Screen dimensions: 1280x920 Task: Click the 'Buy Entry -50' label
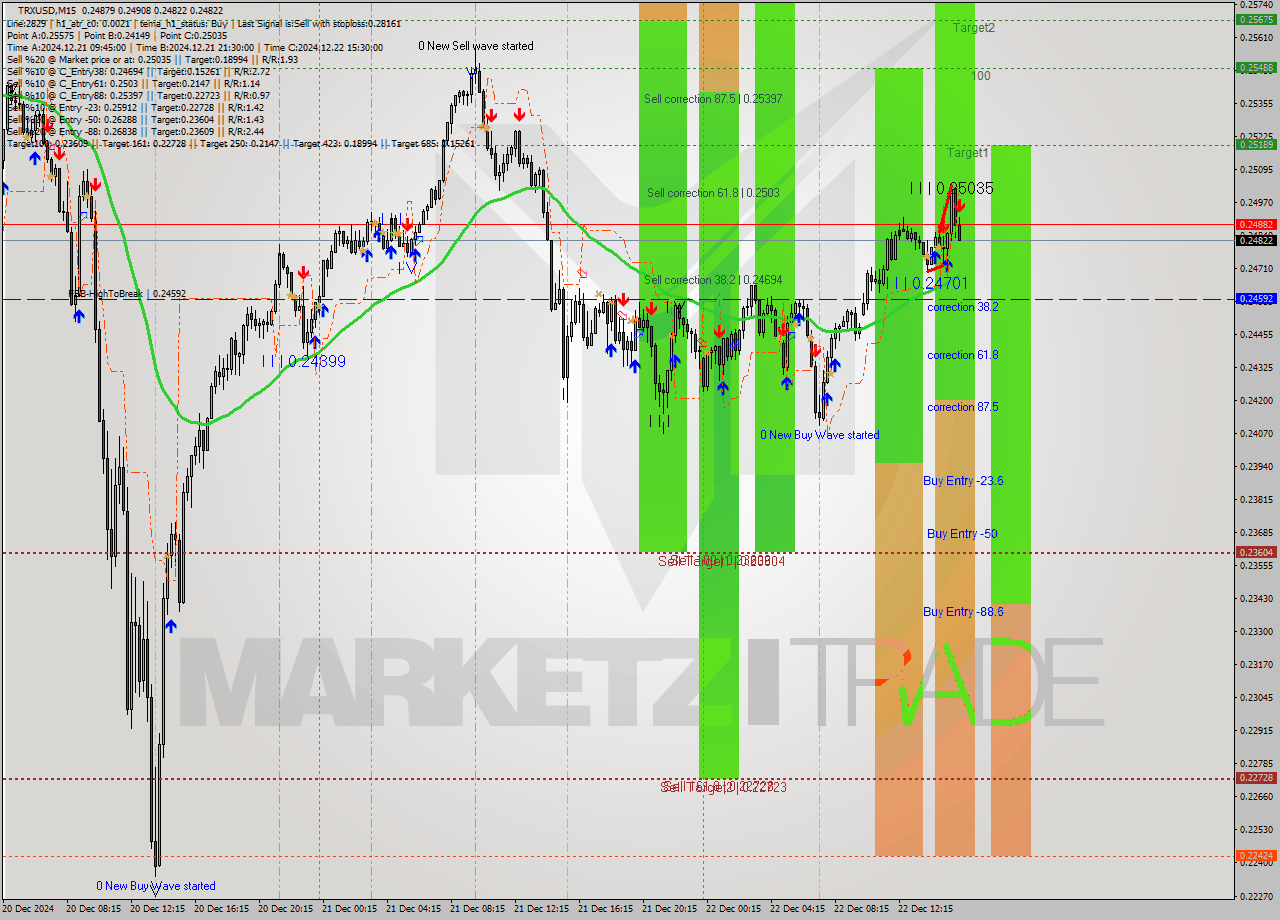pyautogui.click(x=962, y=534)
